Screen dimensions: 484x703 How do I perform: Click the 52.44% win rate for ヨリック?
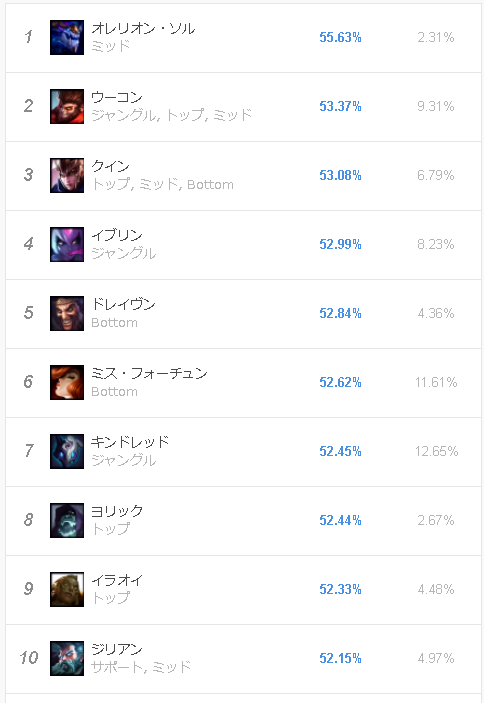tap(340, 521)
